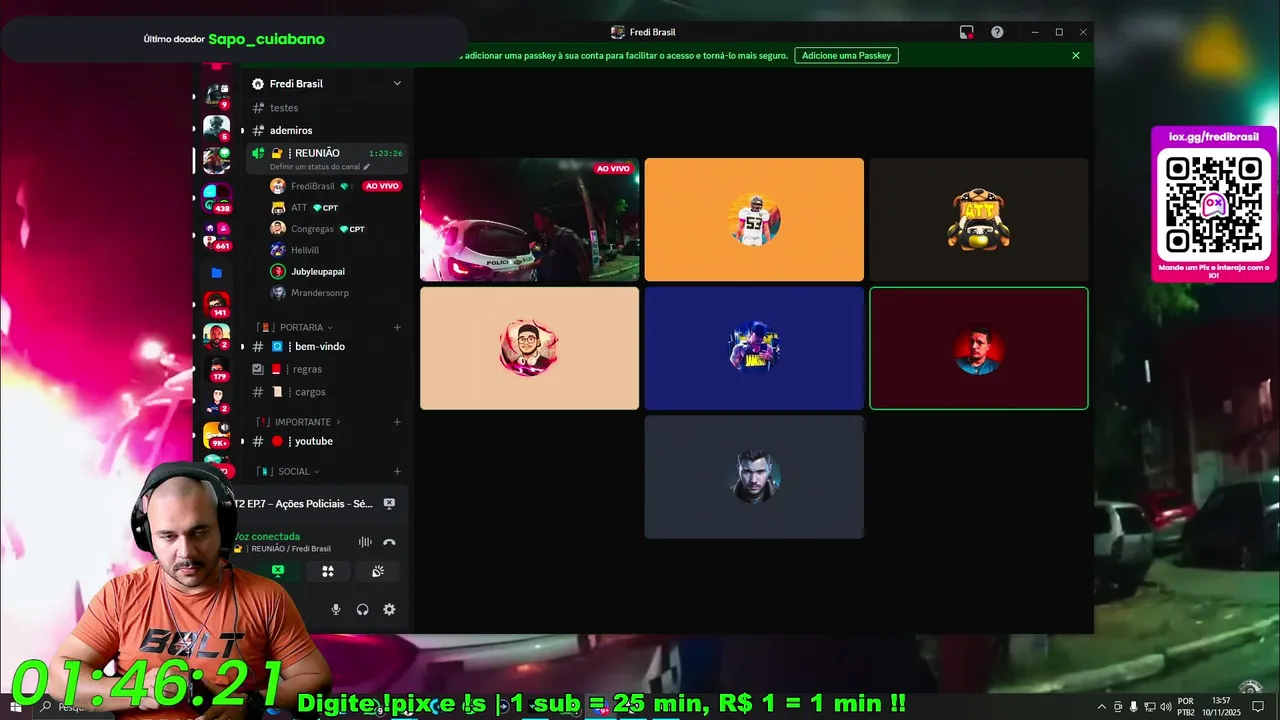Open Discord Inbox icon in title bar

[966, 32]
